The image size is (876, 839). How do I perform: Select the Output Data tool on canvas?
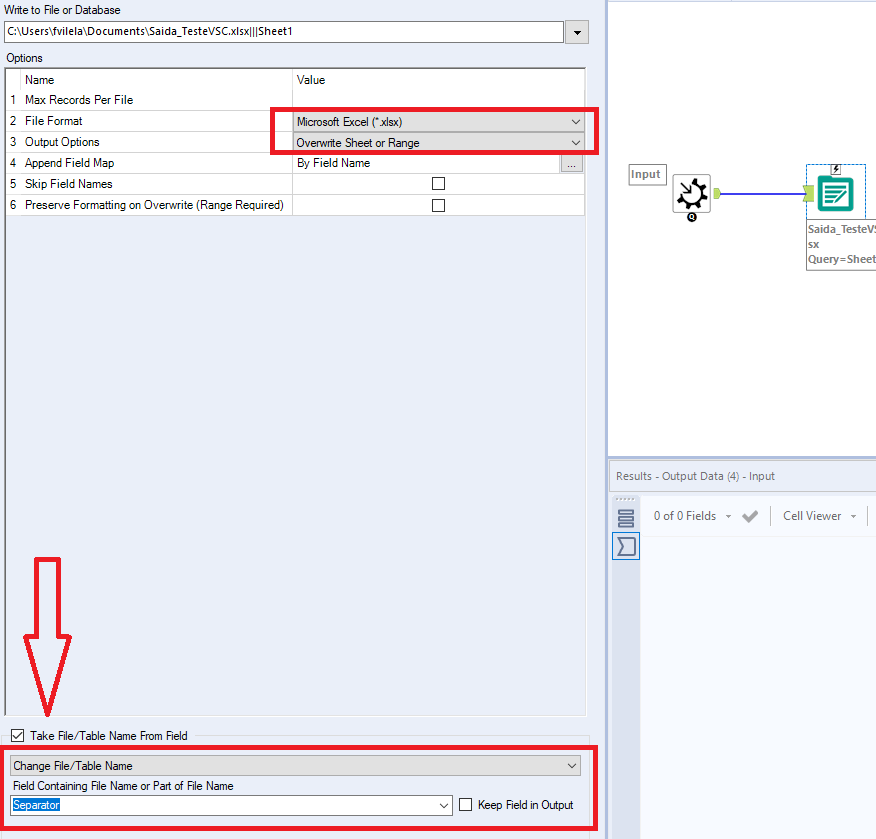point(835,194)
